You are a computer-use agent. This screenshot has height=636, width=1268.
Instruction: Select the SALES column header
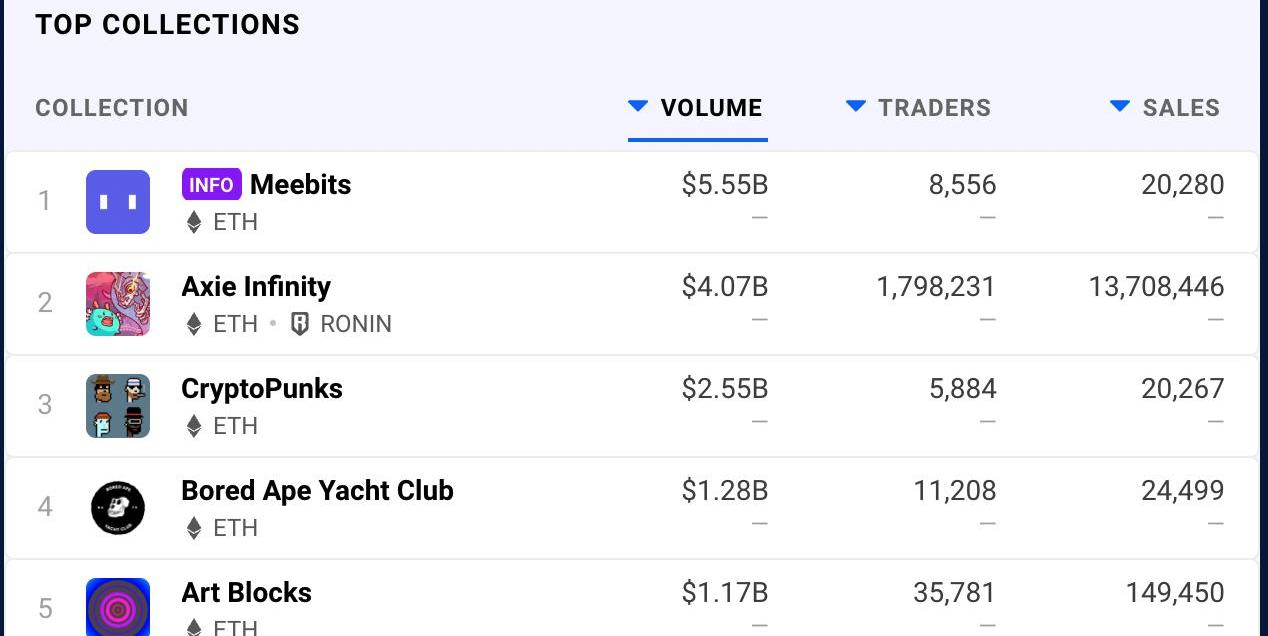[x=1181, y=108]
